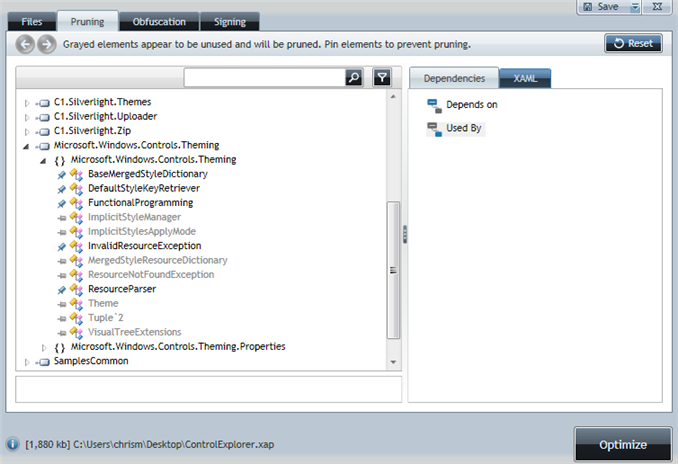Toggle pin on InvalidResourceException
This screenshot has width=678, height=464.
click(62, 246)
